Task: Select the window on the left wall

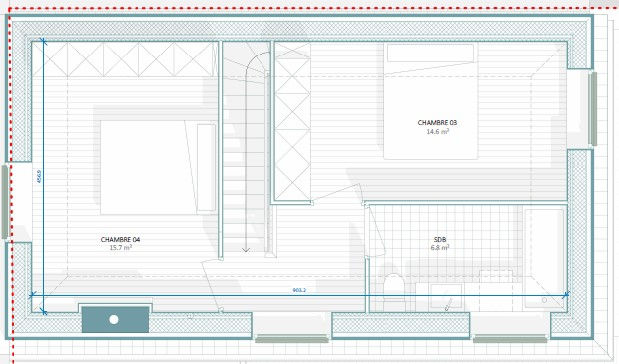Action: click(x=5, y=202)
